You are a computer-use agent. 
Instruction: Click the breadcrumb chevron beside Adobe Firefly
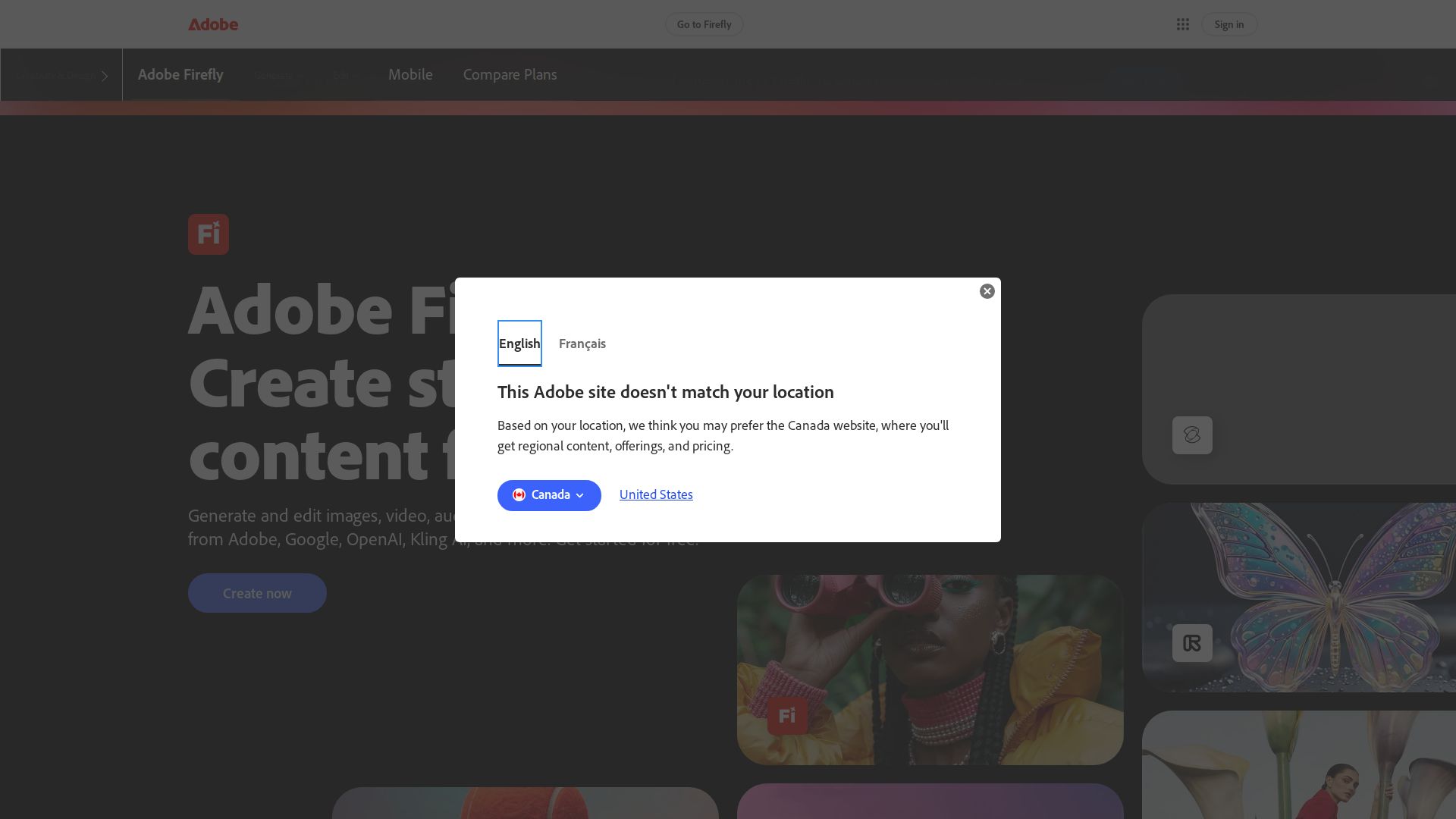pyautogui.click(x=105, y=76)
